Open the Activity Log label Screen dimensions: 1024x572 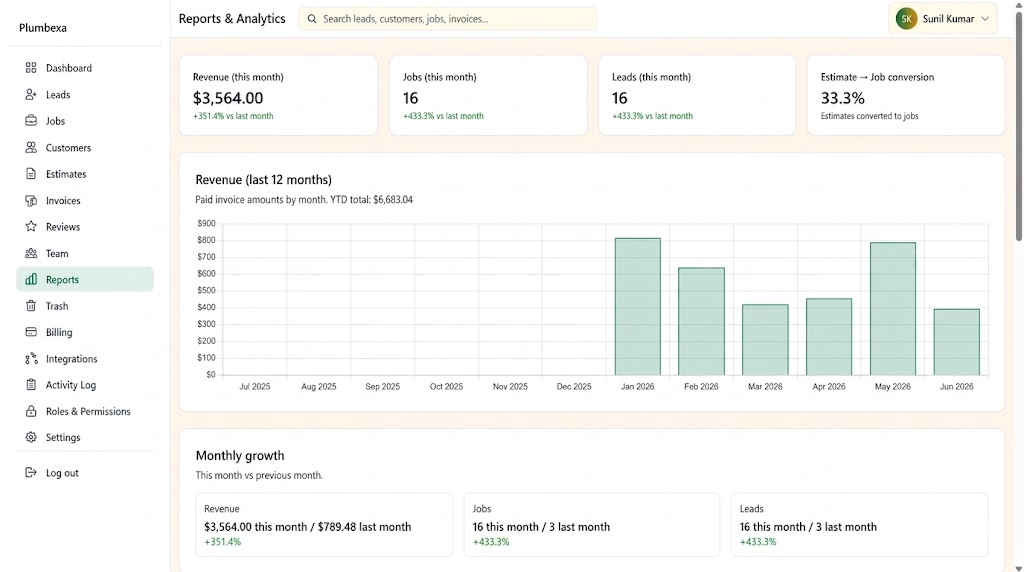(71, 385)
